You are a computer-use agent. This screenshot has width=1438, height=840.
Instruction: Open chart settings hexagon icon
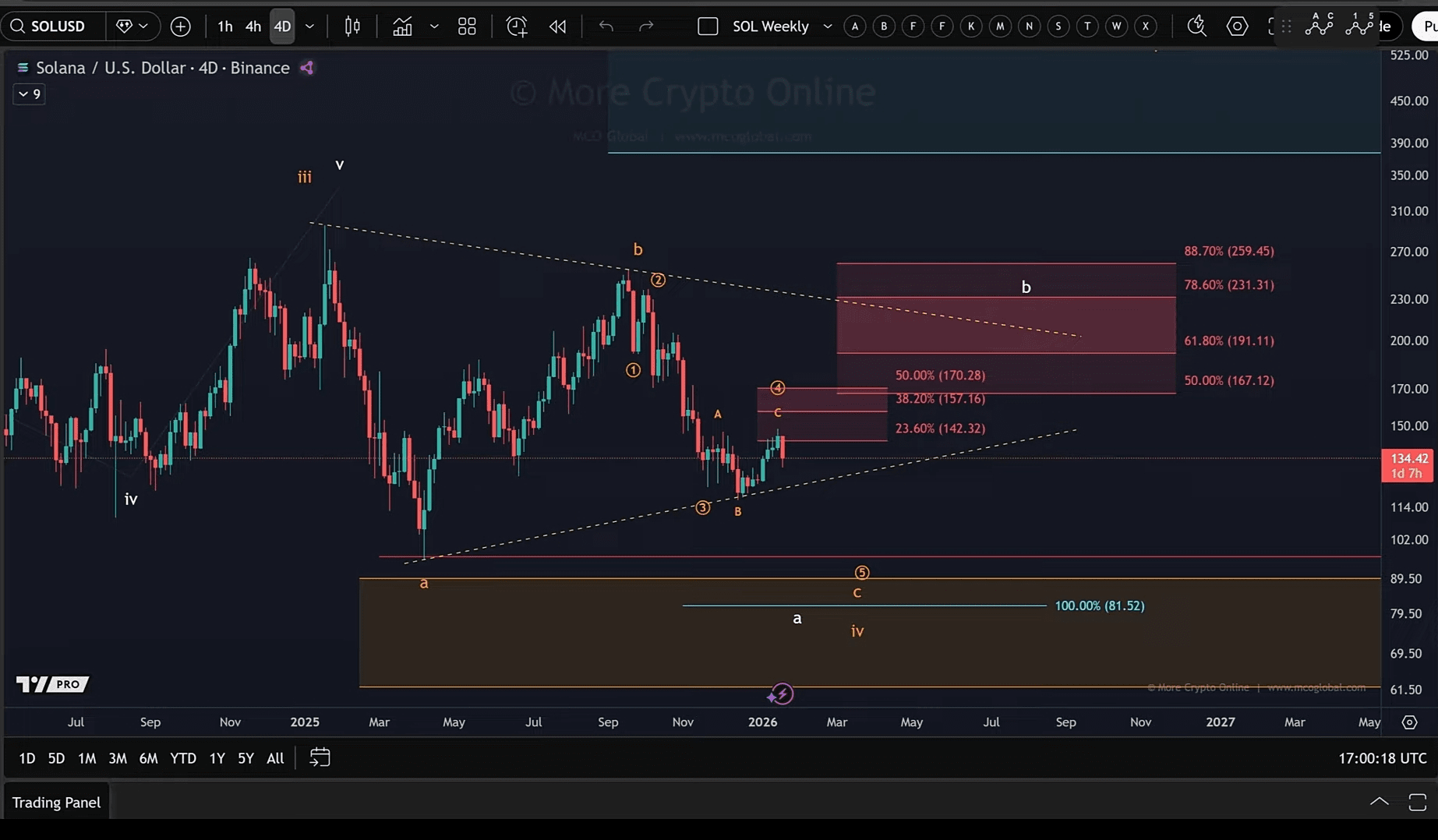(1237, 26)
